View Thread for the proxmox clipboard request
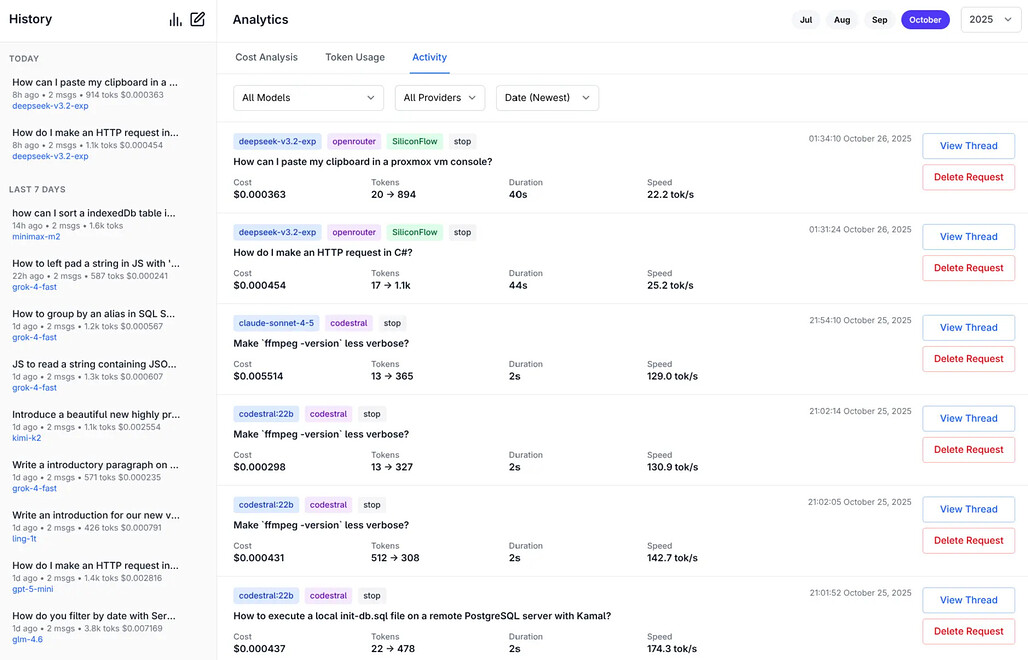The width and height of the screenshot is (1028, 660). 968,146
